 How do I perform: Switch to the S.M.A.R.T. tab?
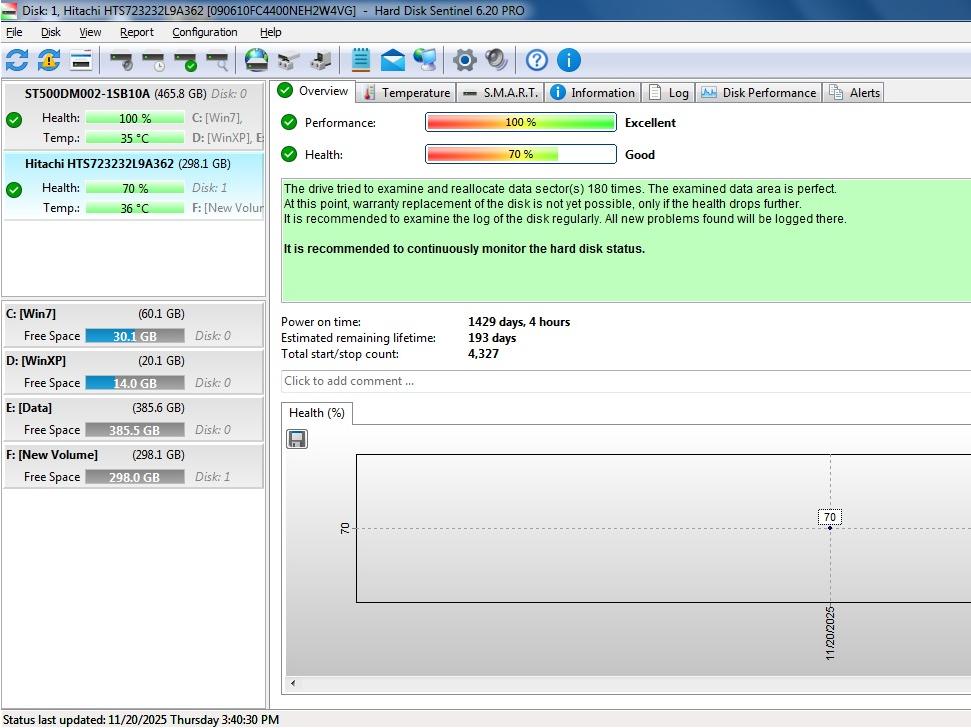pos(500,92)
